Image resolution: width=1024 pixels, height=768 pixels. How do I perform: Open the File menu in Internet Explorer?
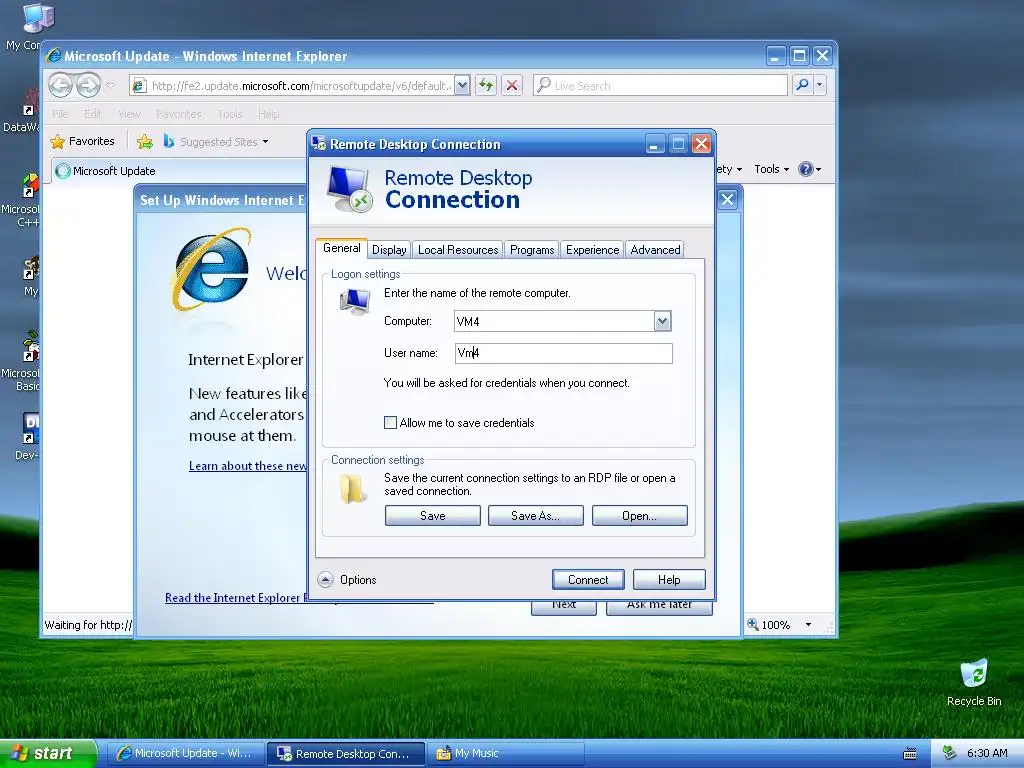click(x=60, y=114)
